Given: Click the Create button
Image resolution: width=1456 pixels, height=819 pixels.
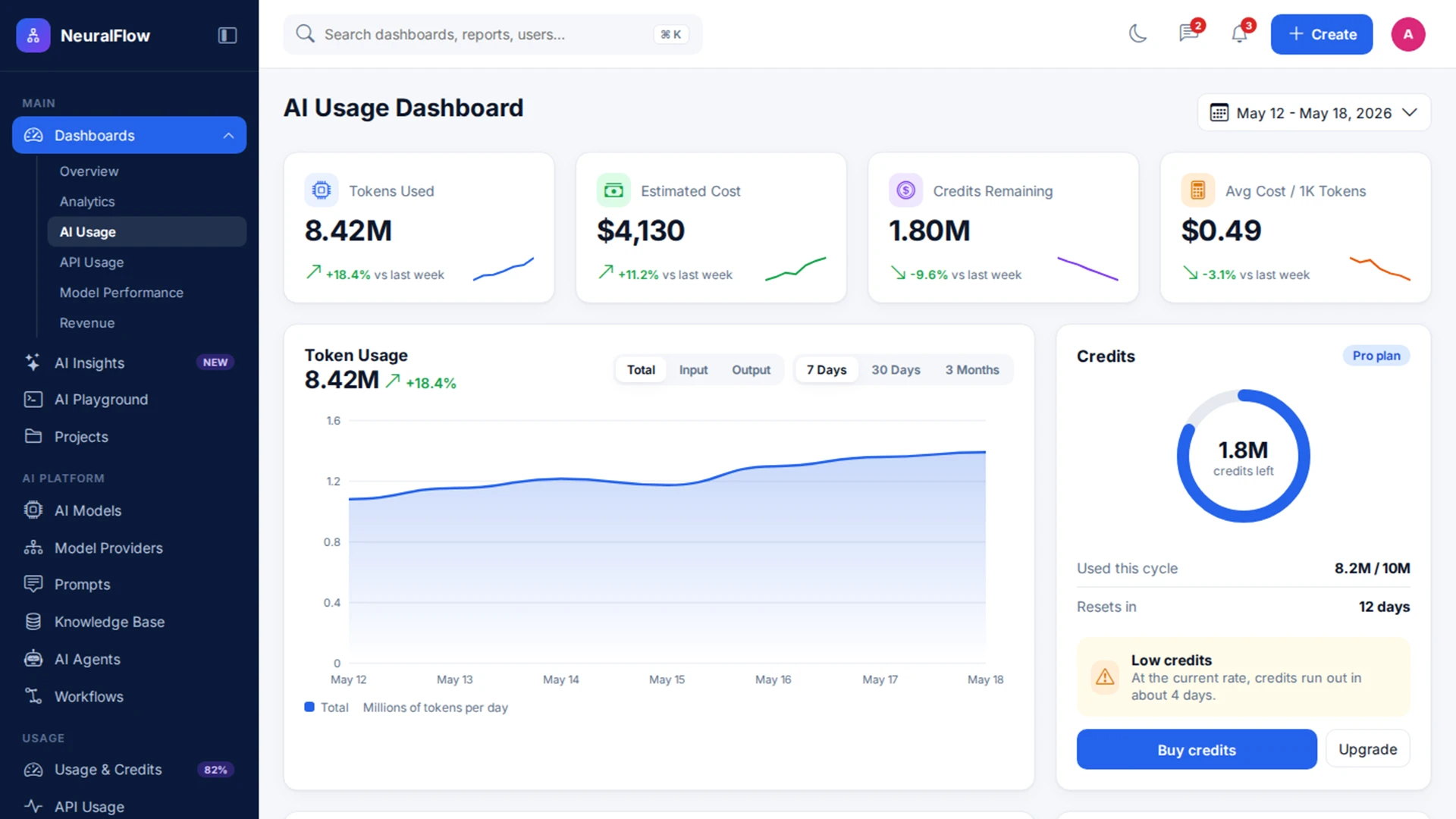Looking at the screenshot, I should click(1322, 34).
